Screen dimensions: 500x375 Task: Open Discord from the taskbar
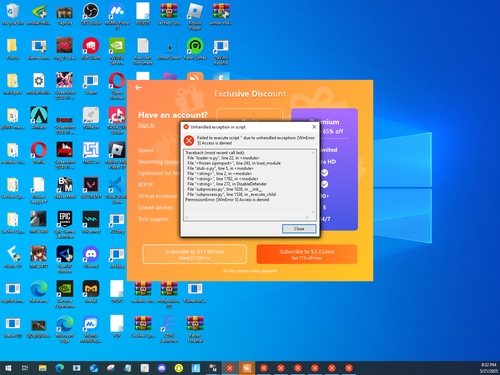tap(162, 368)
